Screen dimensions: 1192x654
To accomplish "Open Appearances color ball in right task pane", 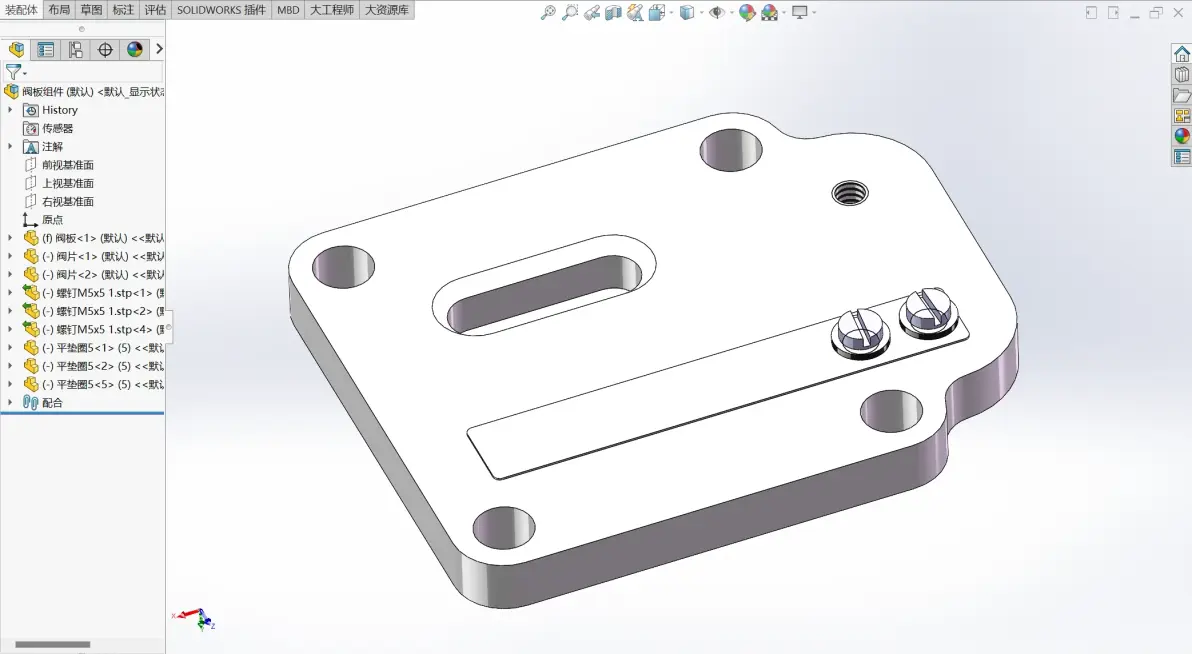I will 1181,136.
